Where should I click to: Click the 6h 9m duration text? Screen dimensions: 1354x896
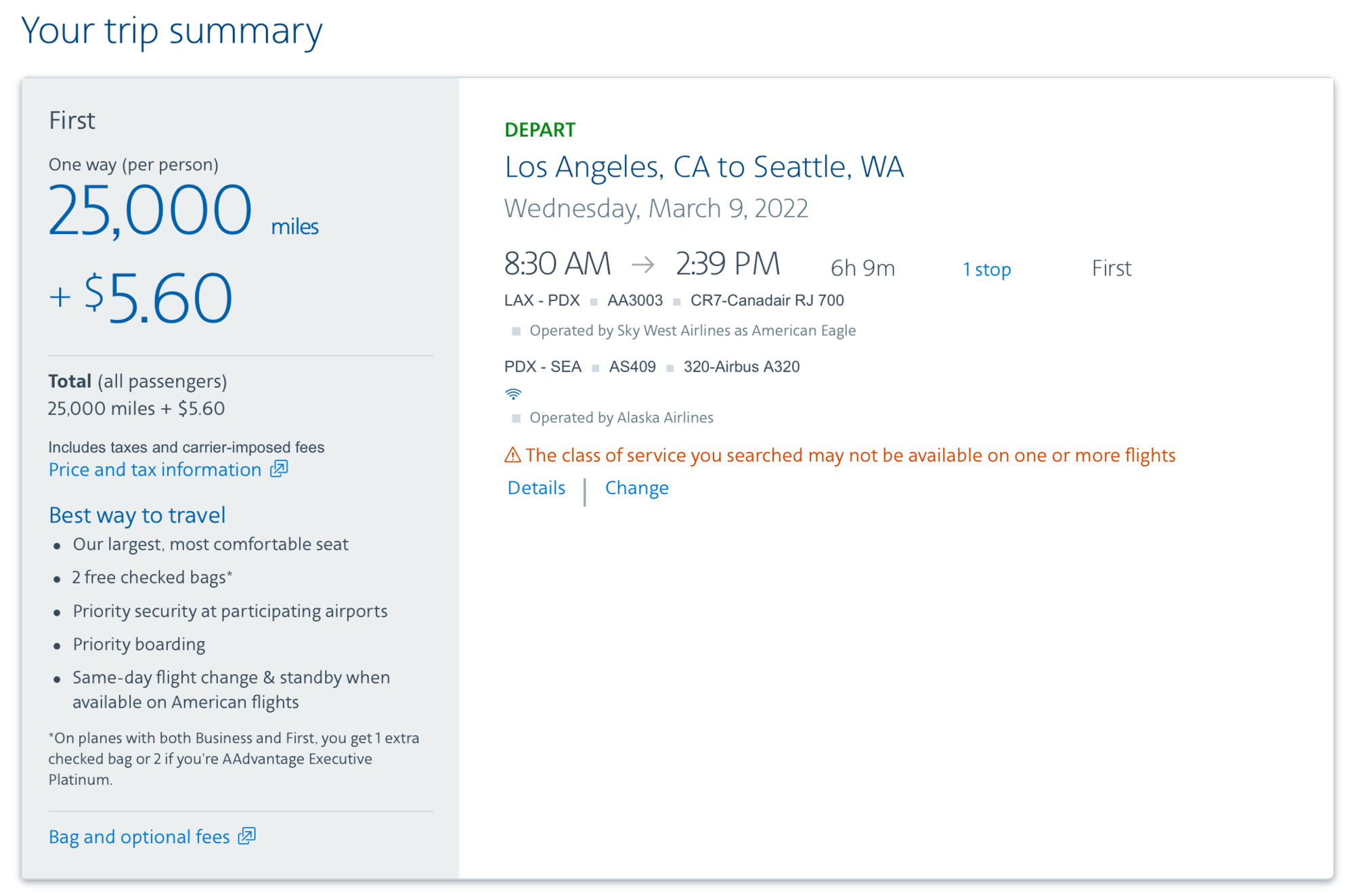pyautogui.click(x=860, y=267)
